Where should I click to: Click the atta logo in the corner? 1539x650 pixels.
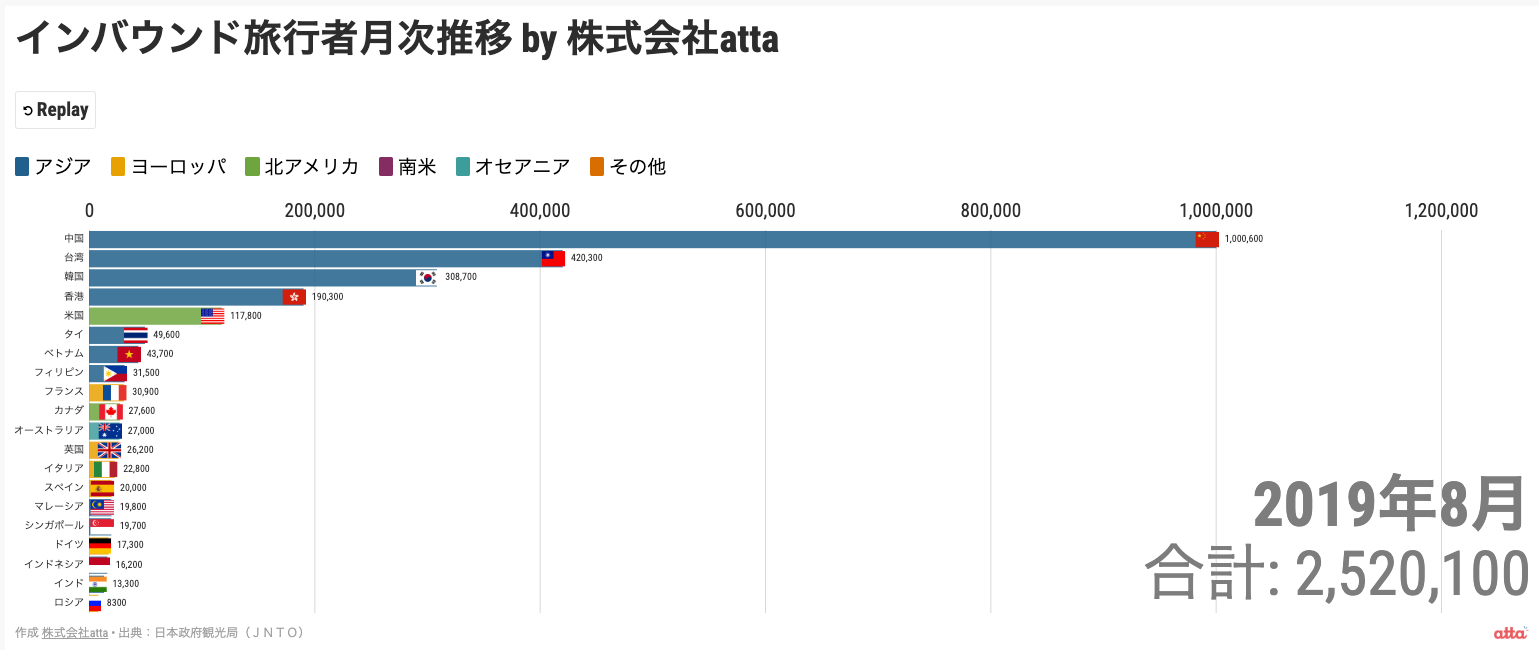tap(1510, 632)
